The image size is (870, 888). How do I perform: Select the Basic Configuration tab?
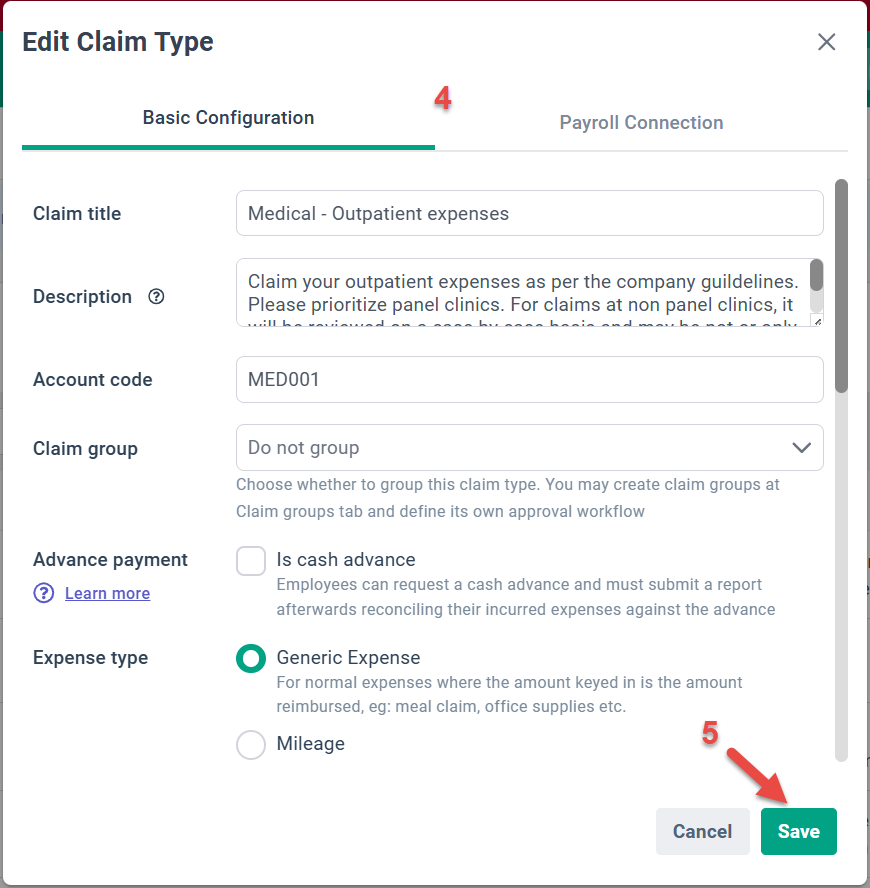coord(228,117)
